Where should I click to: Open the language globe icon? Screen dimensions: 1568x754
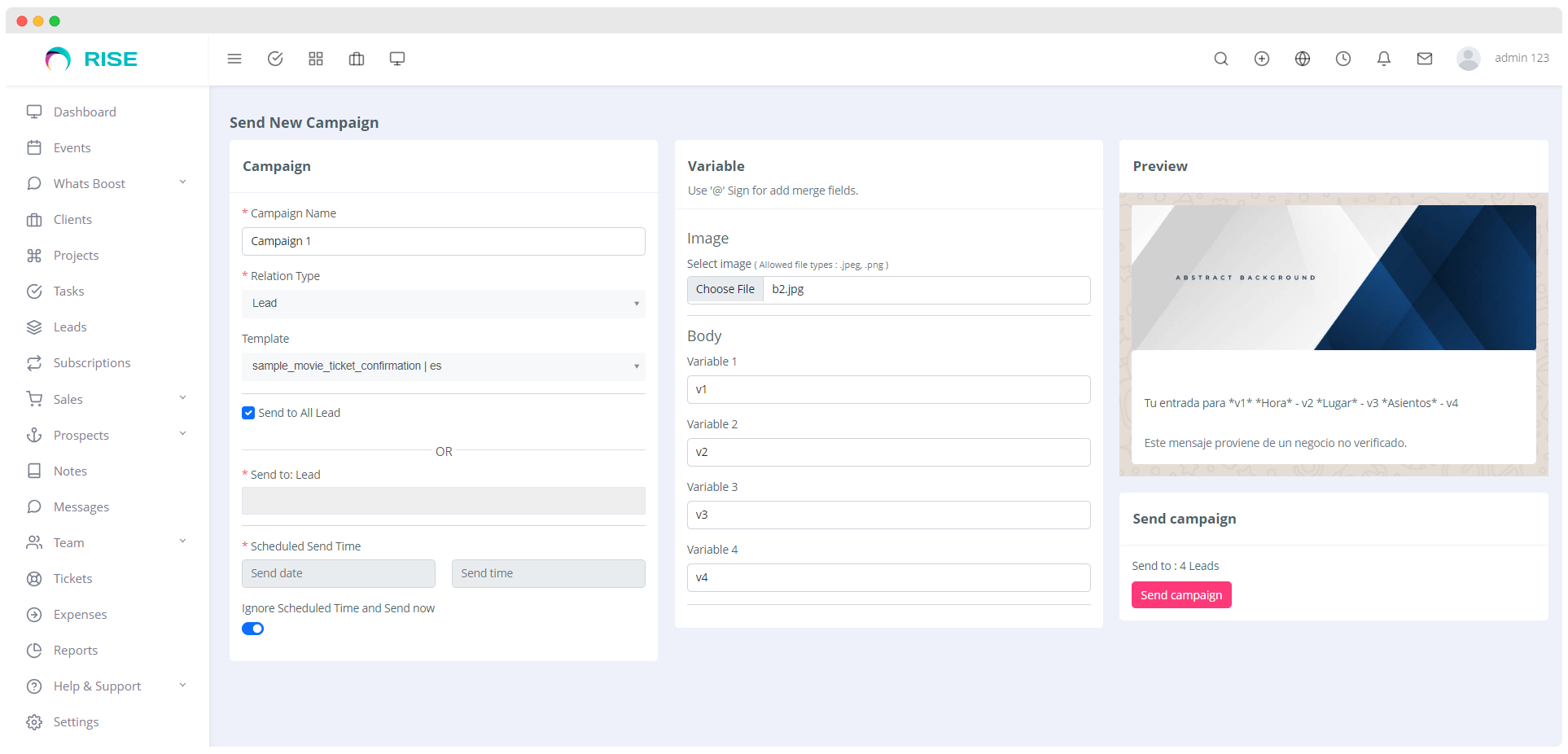point(1303,59)
